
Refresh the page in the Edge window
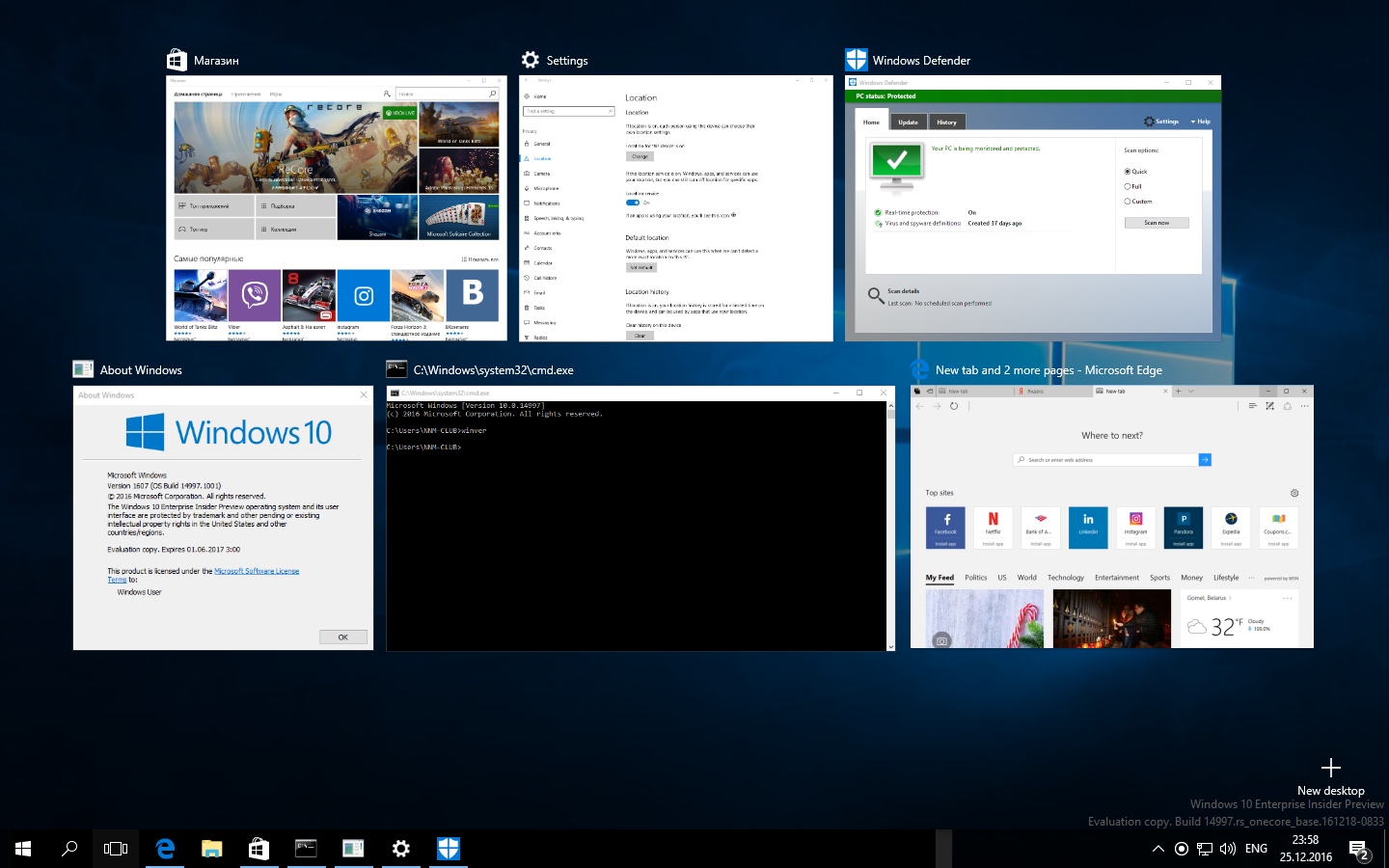[954, 406]
